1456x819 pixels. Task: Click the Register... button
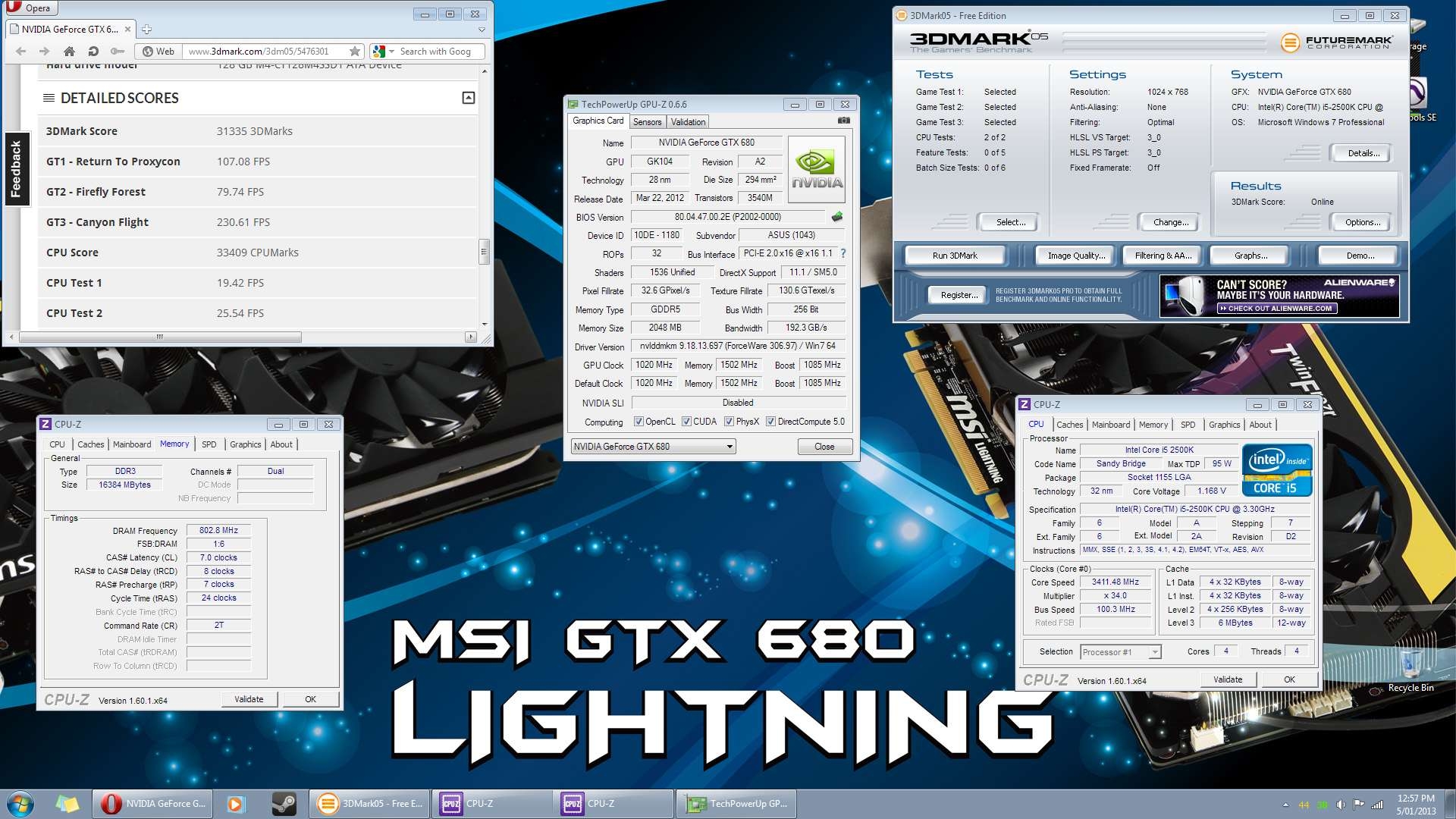[x=959, y=295]
